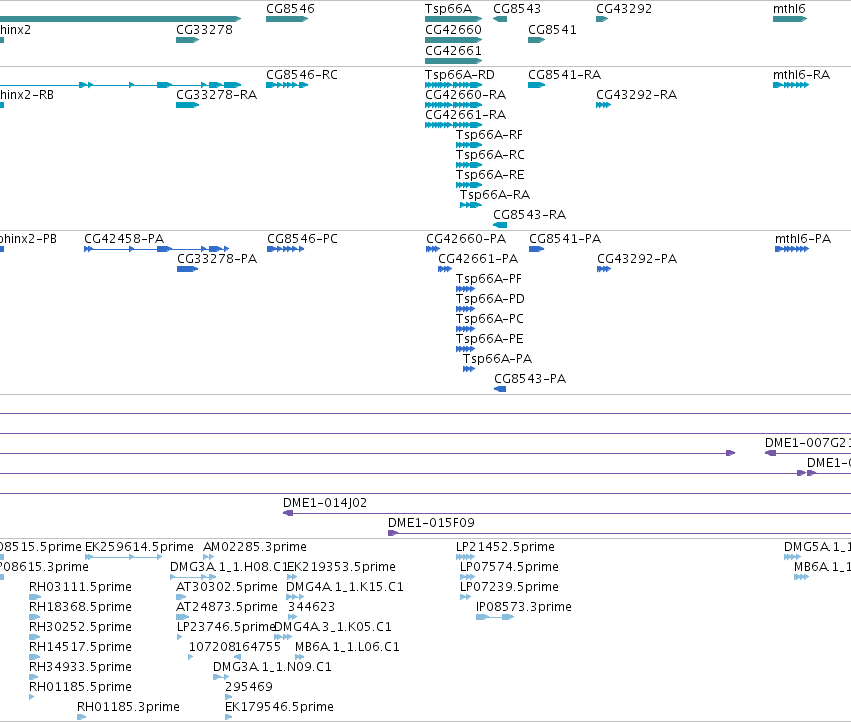Click protein Tsp66A-PE
This screenshot has width=851, height=722.
pos(490,339)
